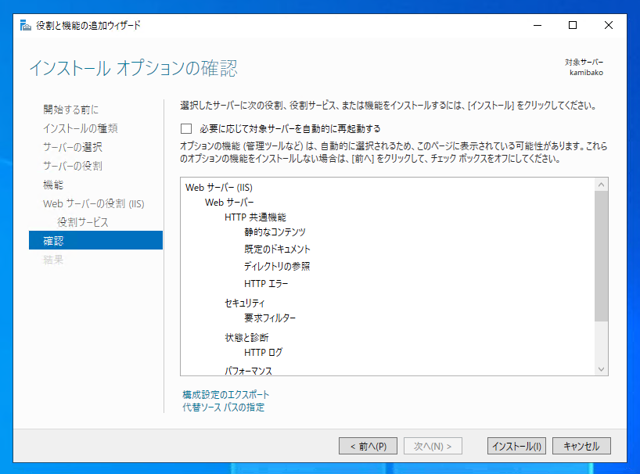
Task: Select ディレクトリの参照 row
Action: point(277,266)
